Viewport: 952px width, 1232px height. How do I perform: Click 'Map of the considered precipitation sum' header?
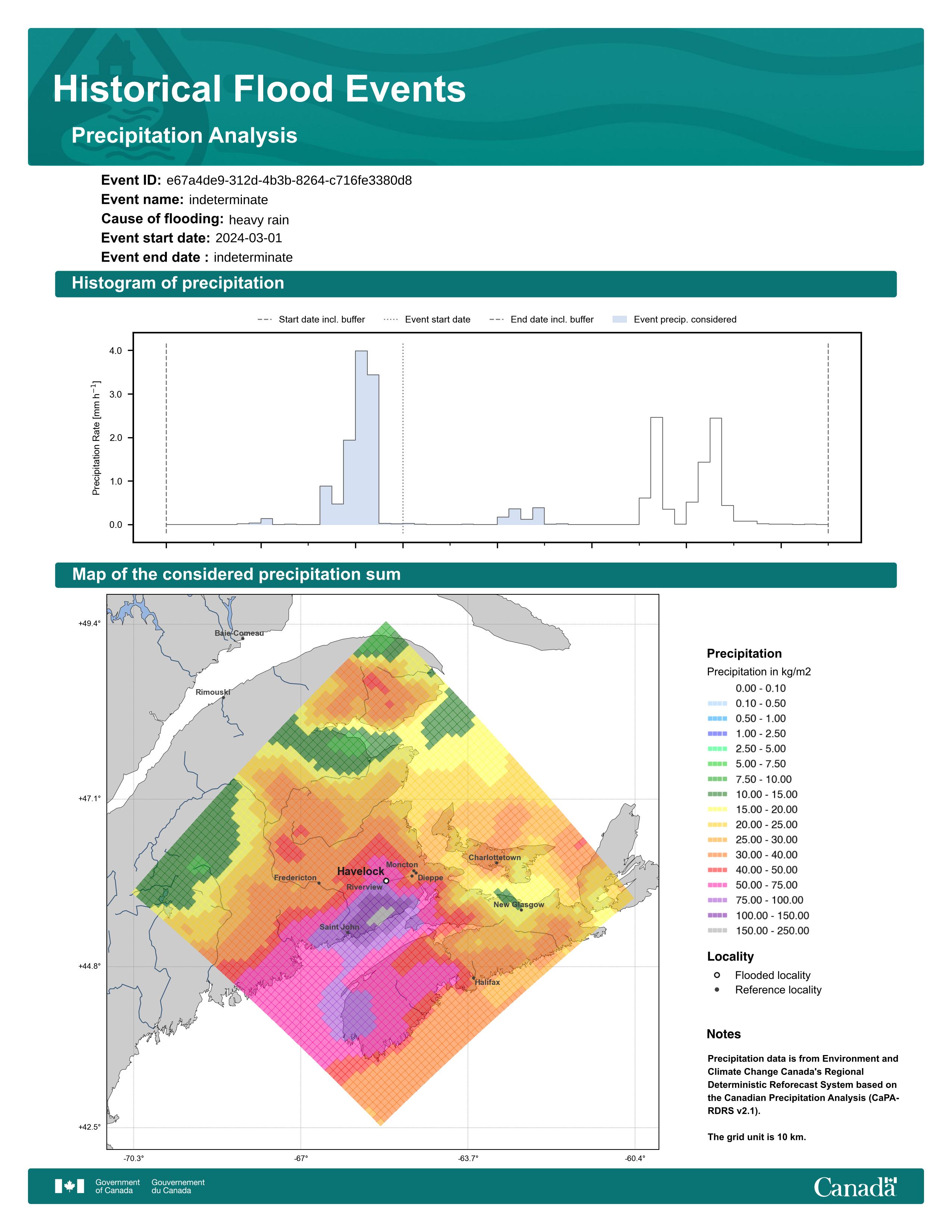click(475, 575)
